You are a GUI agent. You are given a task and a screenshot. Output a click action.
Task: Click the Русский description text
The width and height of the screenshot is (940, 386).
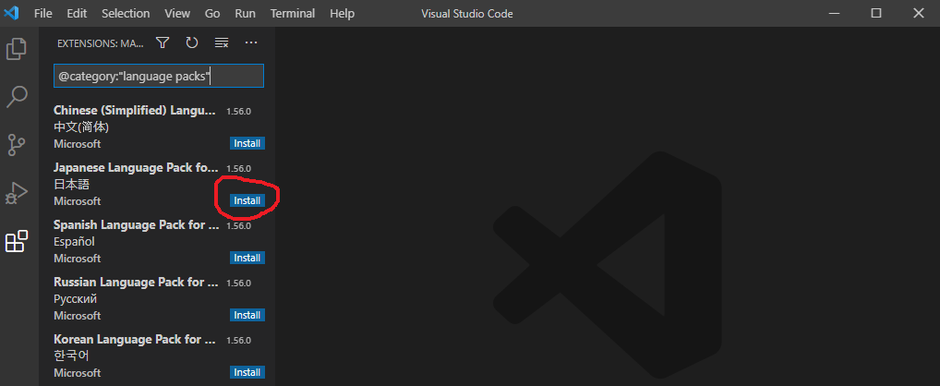coord(75,298)
